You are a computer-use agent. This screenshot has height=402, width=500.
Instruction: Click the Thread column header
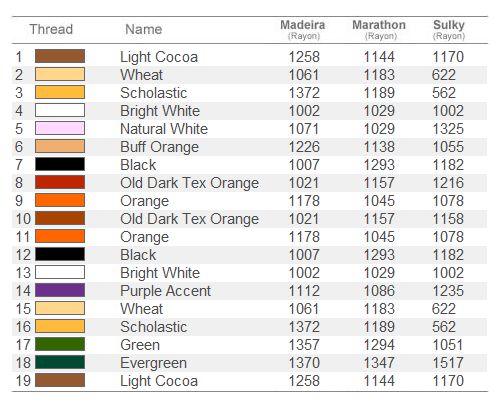click(51, 29)
